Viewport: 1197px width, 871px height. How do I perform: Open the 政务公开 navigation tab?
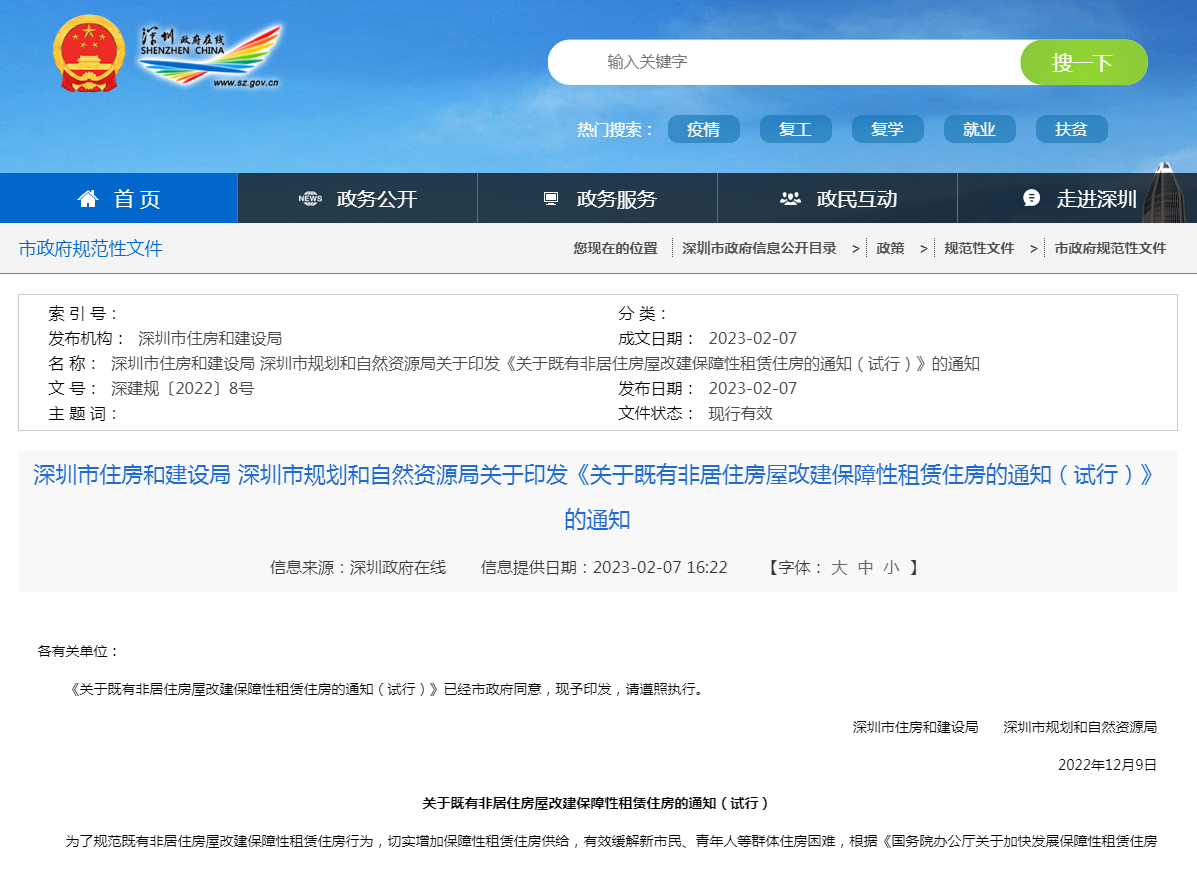pyautogui.click(x=376, y=199)
